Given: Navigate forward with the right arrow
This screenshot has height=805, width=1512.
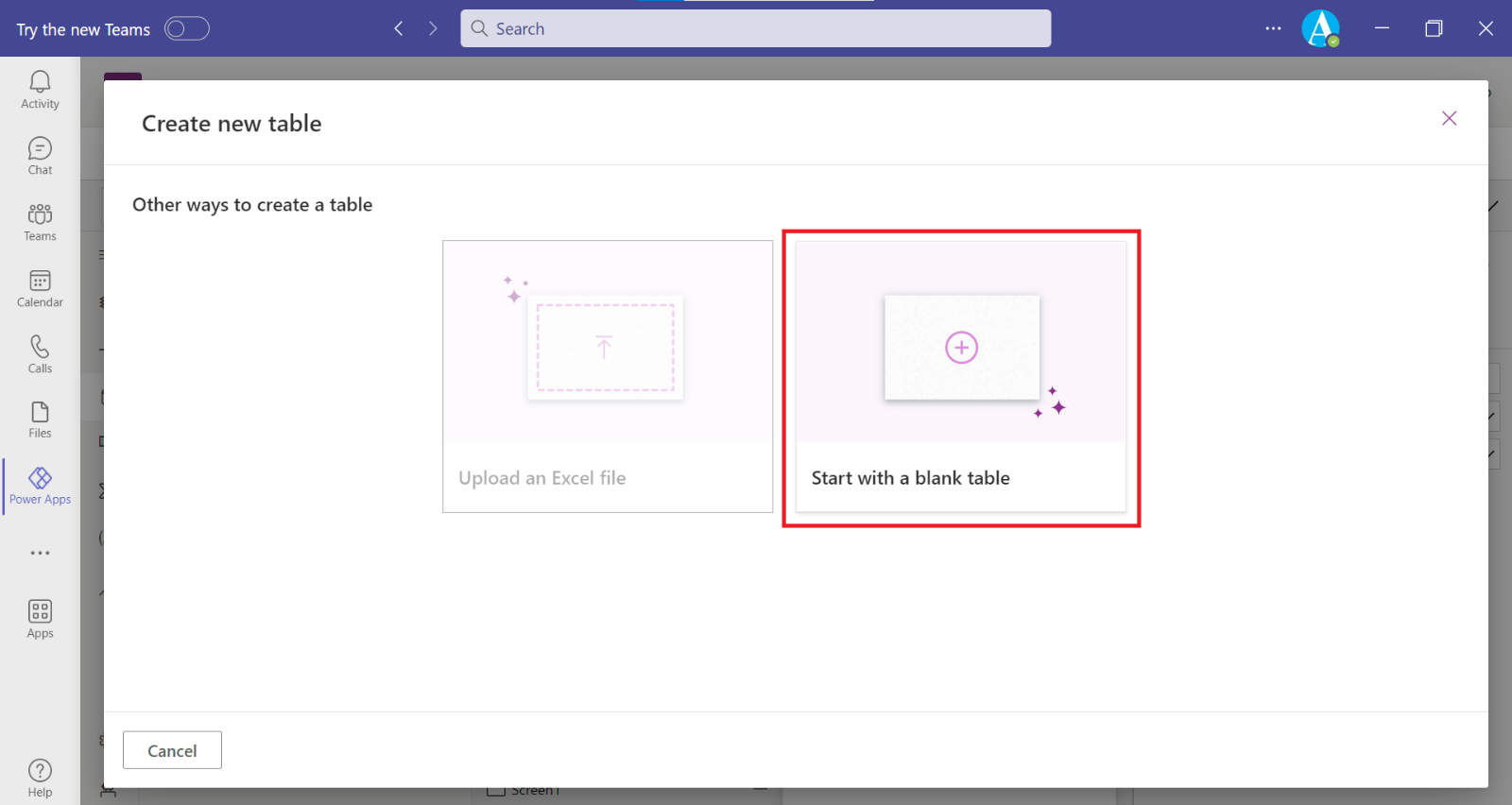Looking at the screenshot, I should pyautogui.click(x=433, y=28).
